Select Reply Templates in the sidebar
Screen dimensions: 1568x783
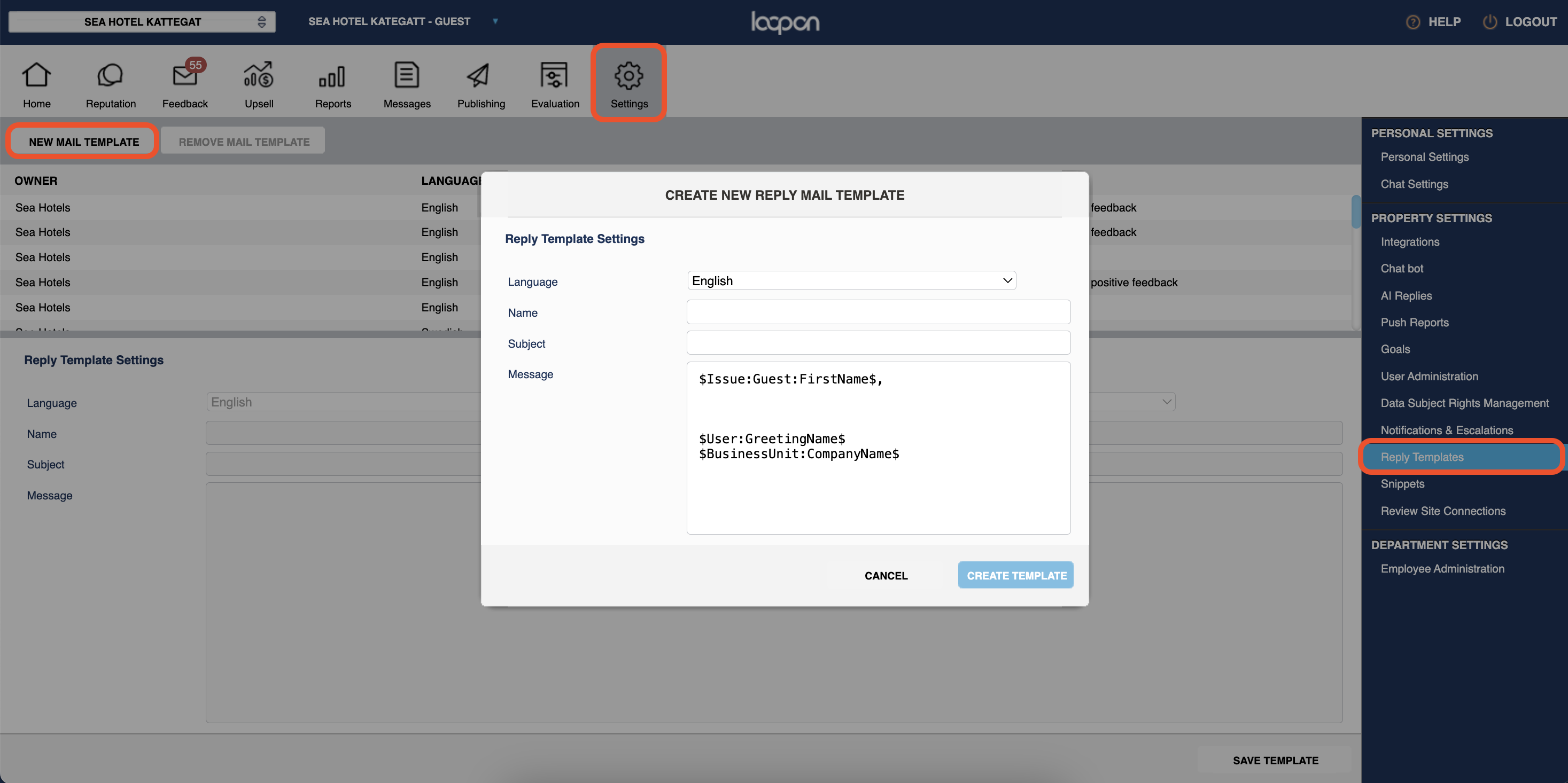click(1461, 457)
